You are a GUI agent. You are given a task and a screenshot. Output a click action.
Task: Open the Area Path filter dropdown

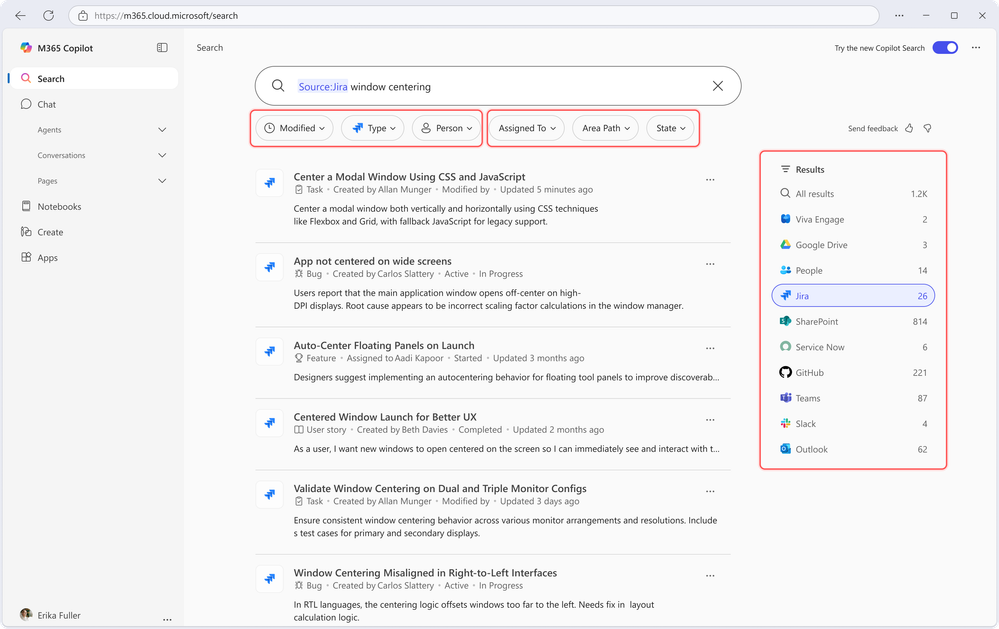(606, 128)
